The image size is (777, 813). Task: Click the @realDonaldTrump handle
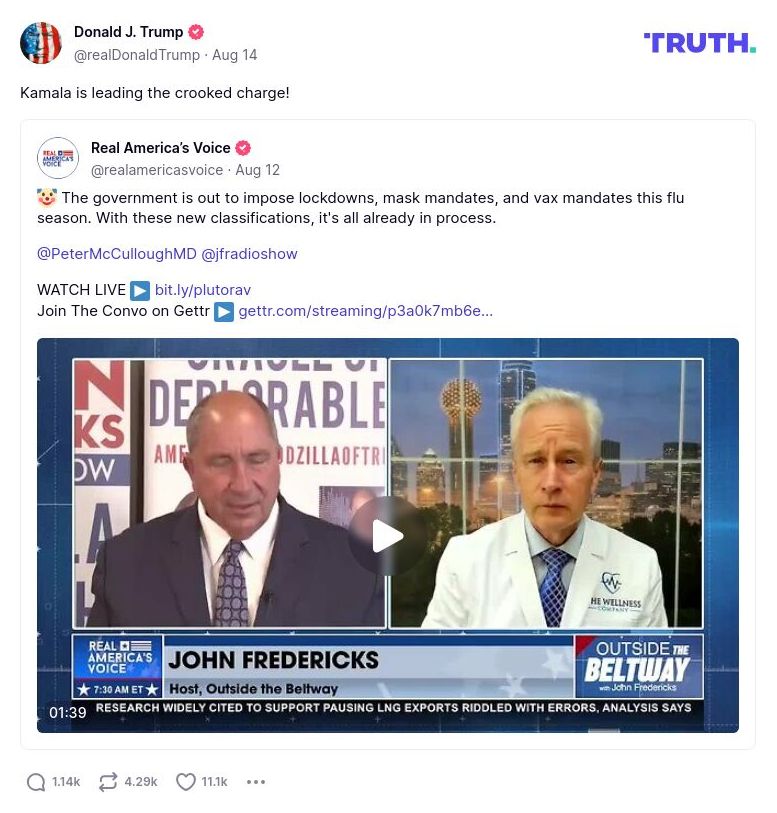[137, 55]
